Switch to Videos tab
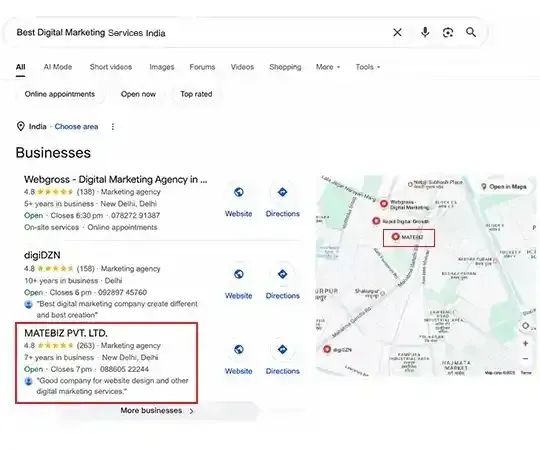The image size is (540, 450). click(242, 67)
